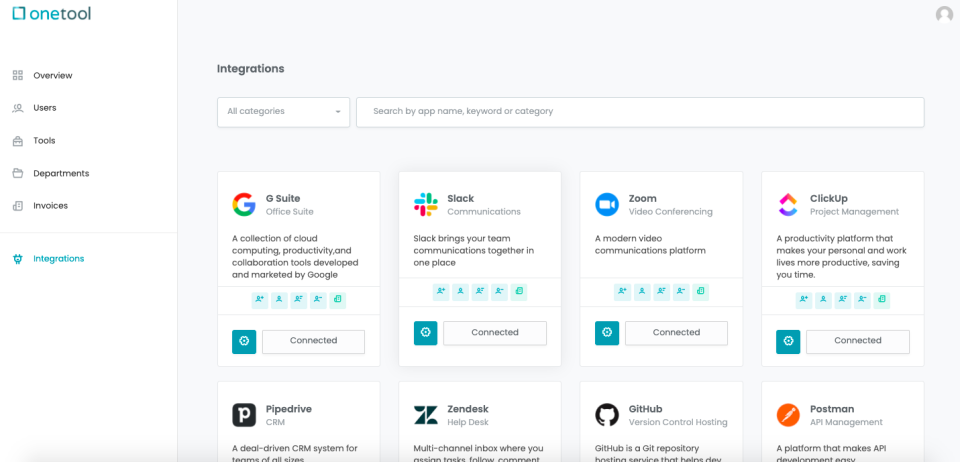Click the GitHub logo icon
The width and height of the screenshot is (960, 462).
(607, 415)
